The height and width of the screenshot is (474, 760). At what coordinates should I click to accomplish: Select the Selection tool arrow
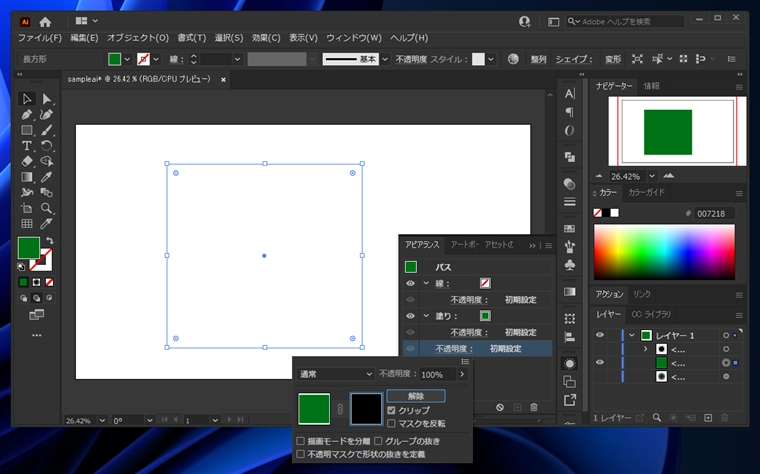click(x=27, y=99)
